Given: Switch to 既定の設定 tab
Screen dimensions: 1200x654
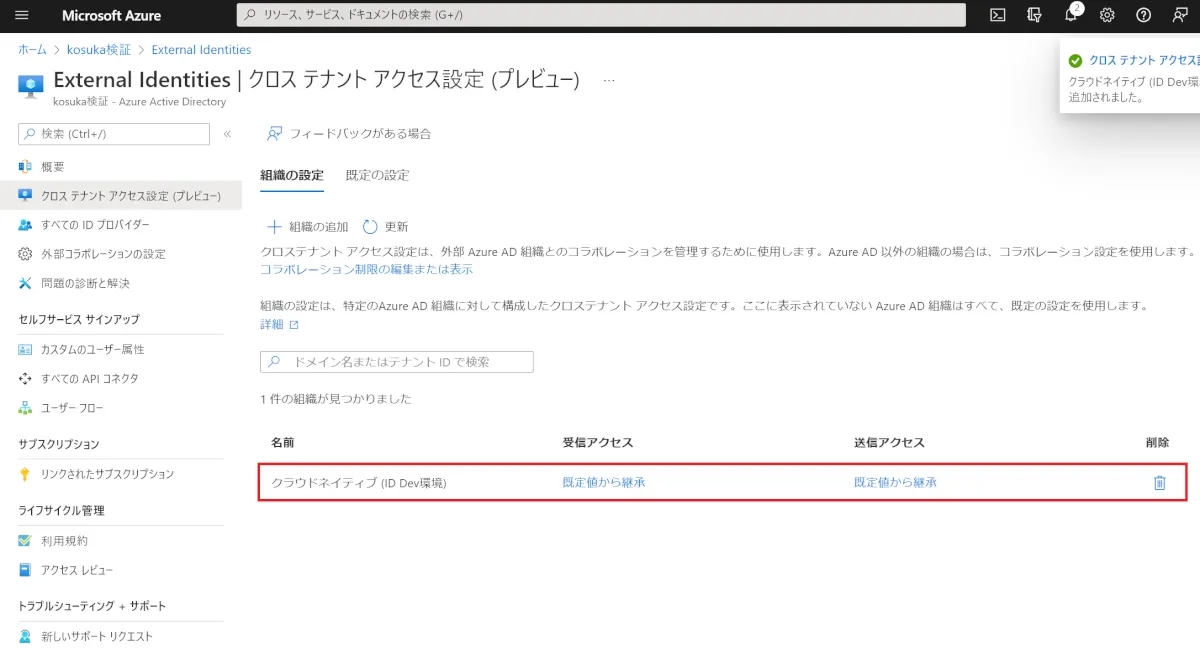Looking at the screenshot, I should pos(377,175).
